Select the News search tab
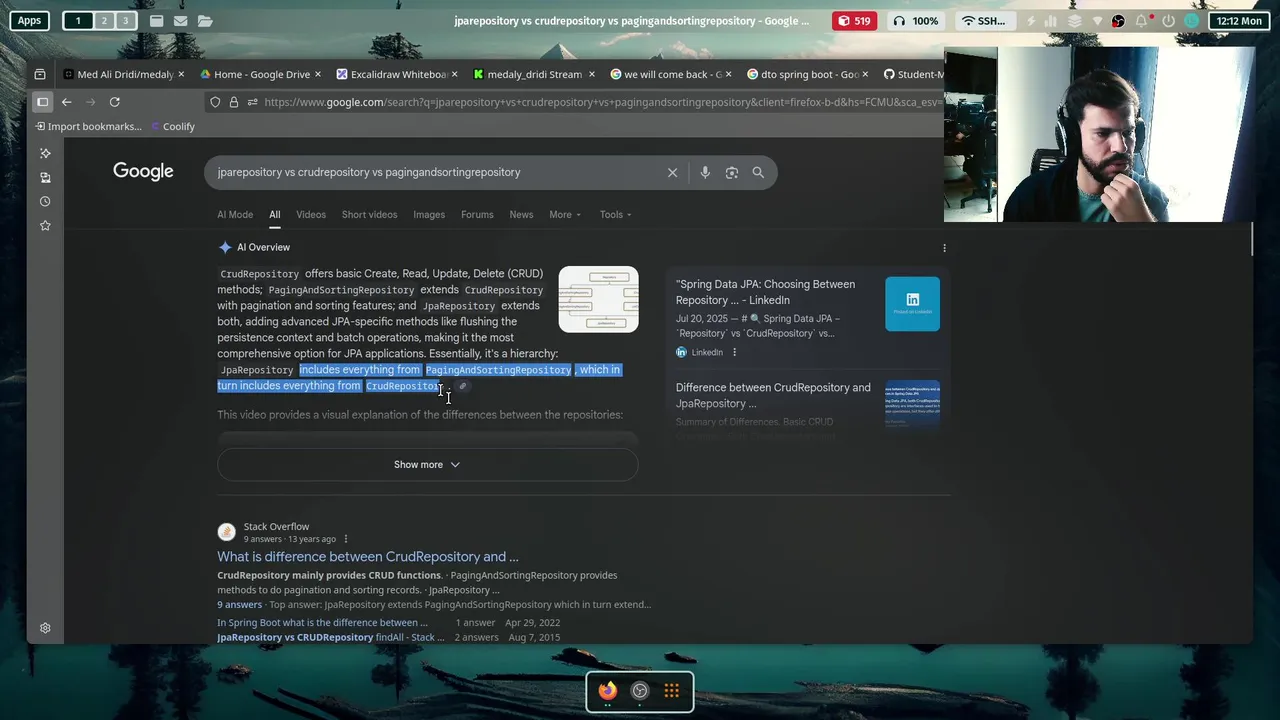 click(521, 214)
